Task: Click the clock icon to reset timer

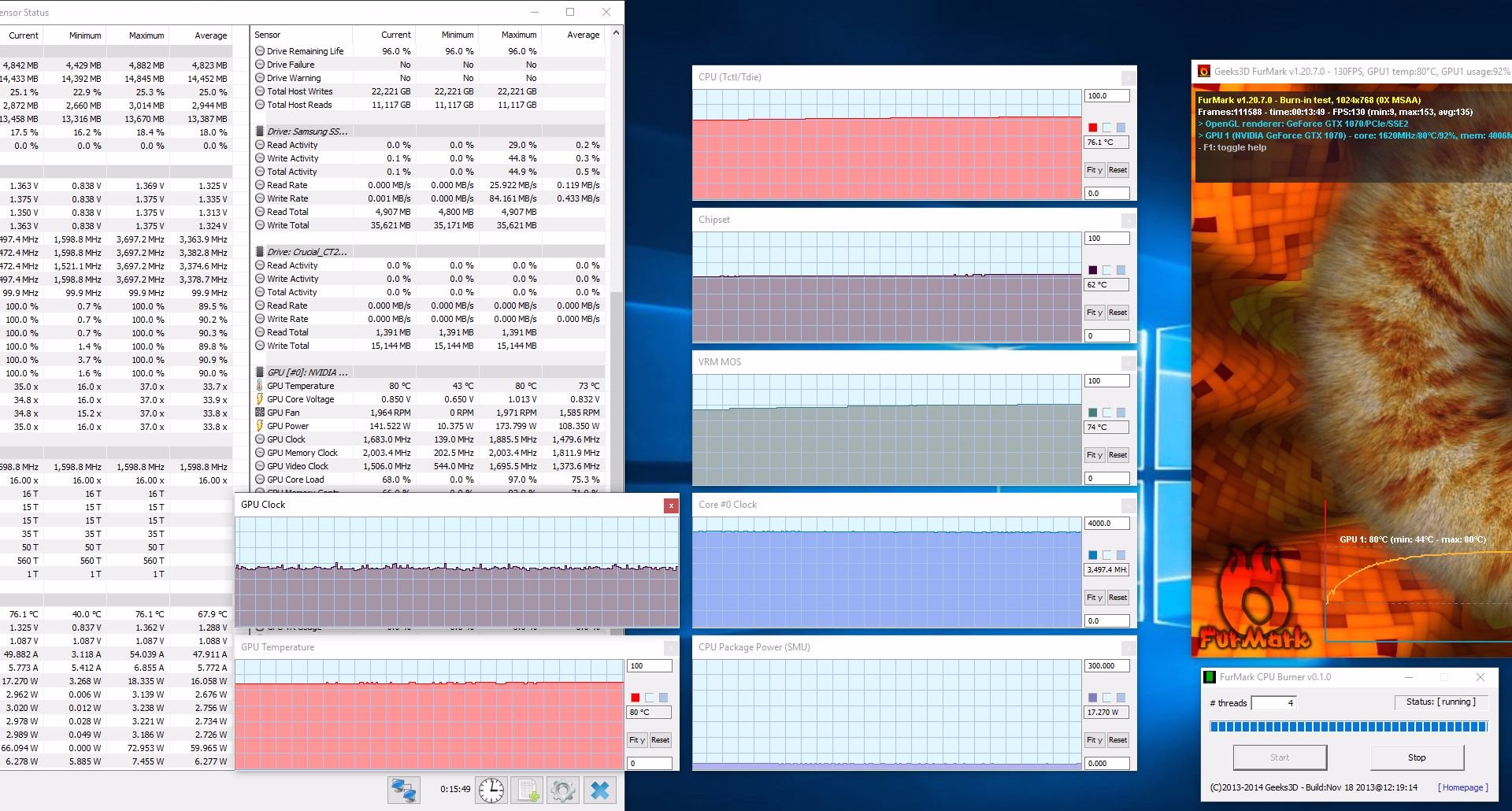Action: point(491,790)
